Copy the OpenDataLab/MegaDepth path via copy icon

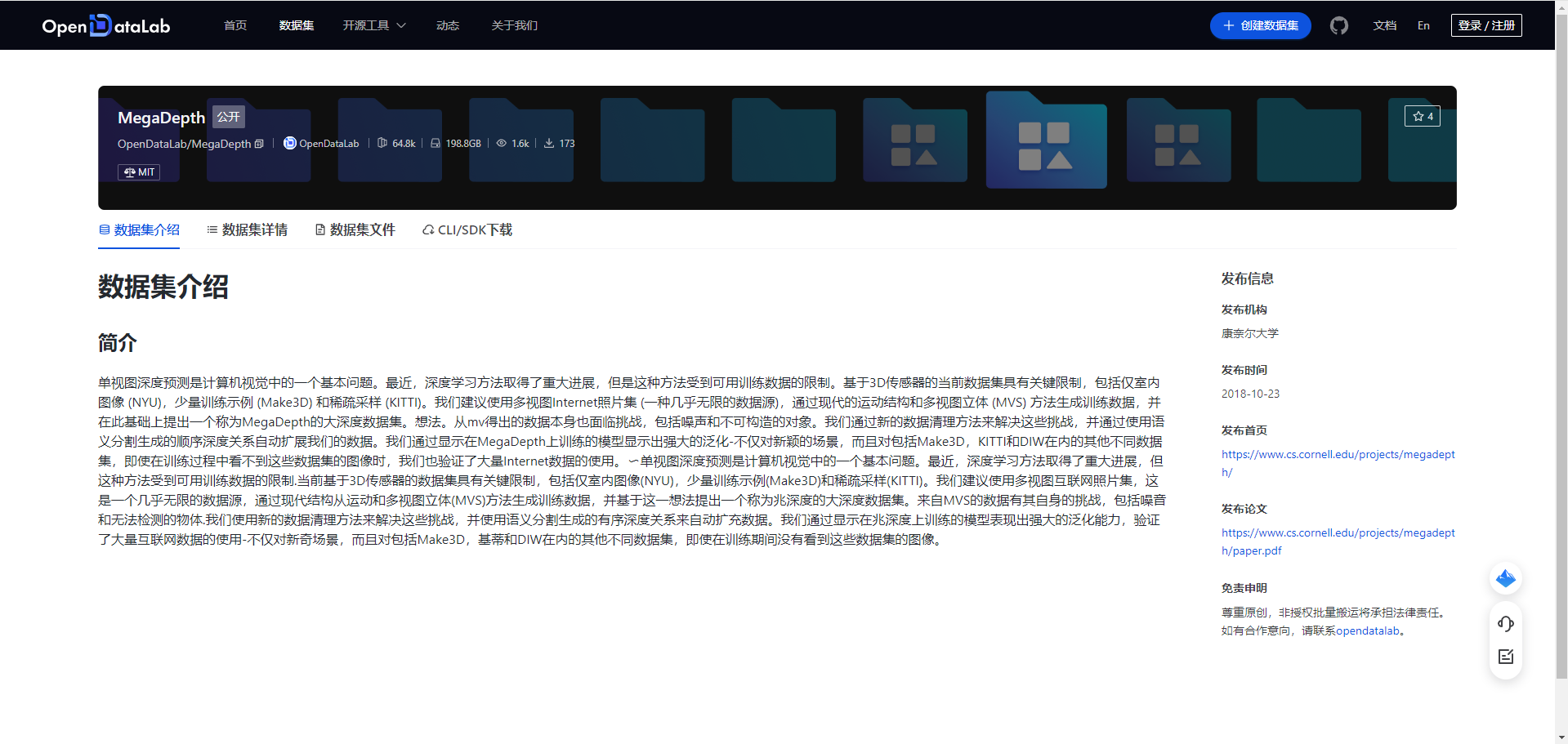click(259, 144)
